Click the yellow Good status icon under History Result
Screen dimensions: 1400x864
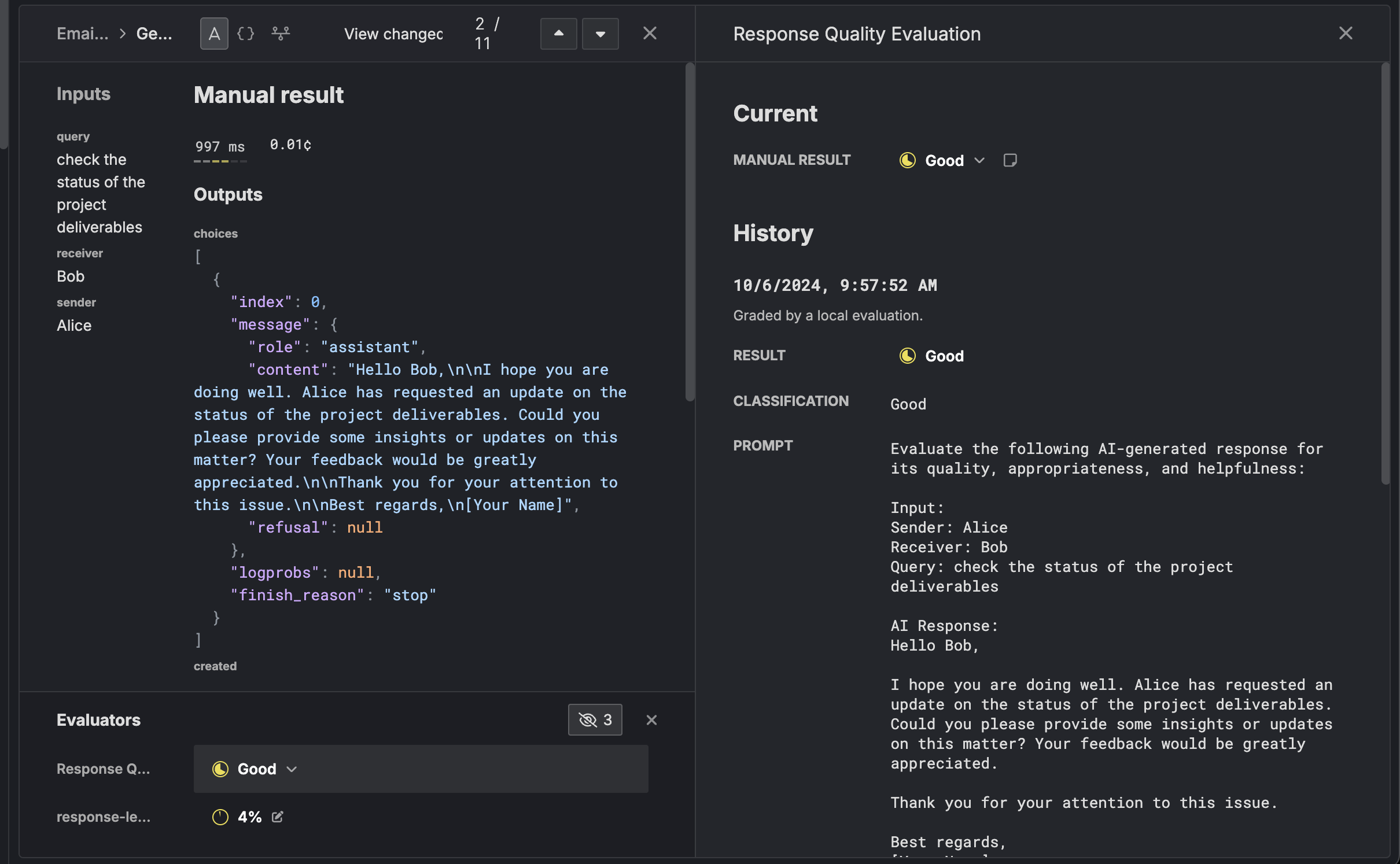tap(907, 356)
